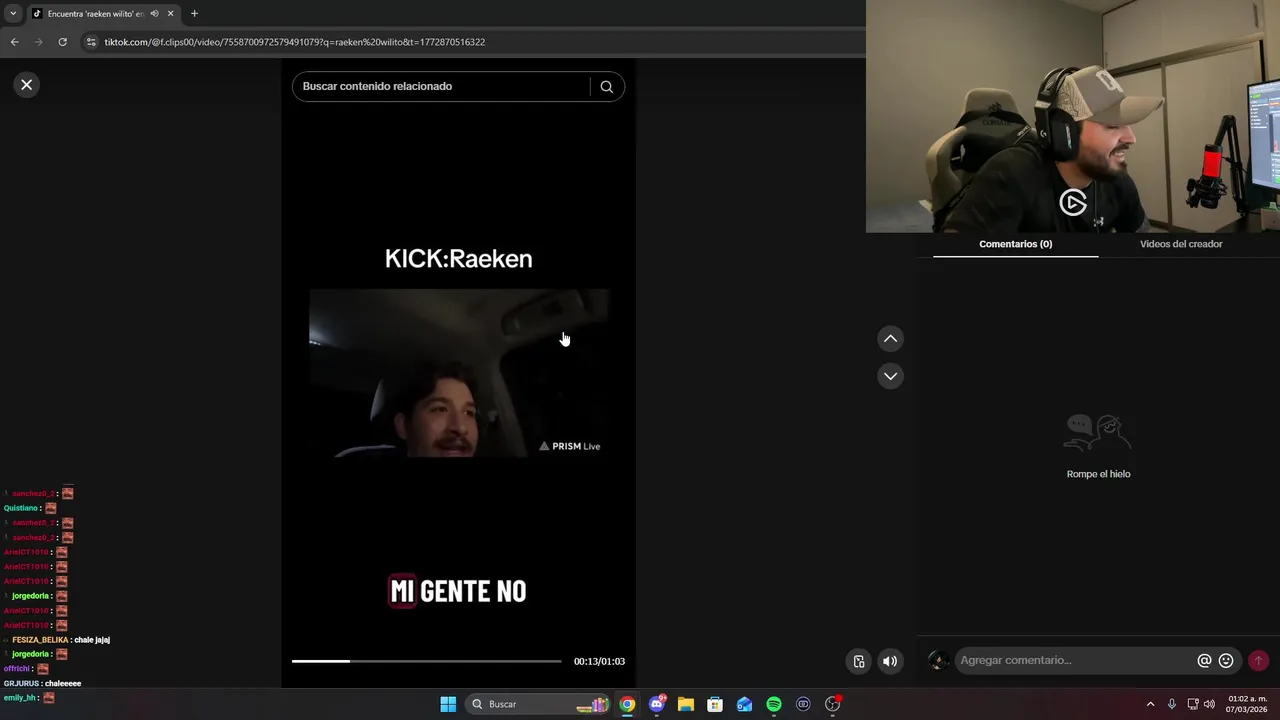1280x720 pixels.
Task: Click the 'emily_hh' chat username
Action: [x=20, y=698]
